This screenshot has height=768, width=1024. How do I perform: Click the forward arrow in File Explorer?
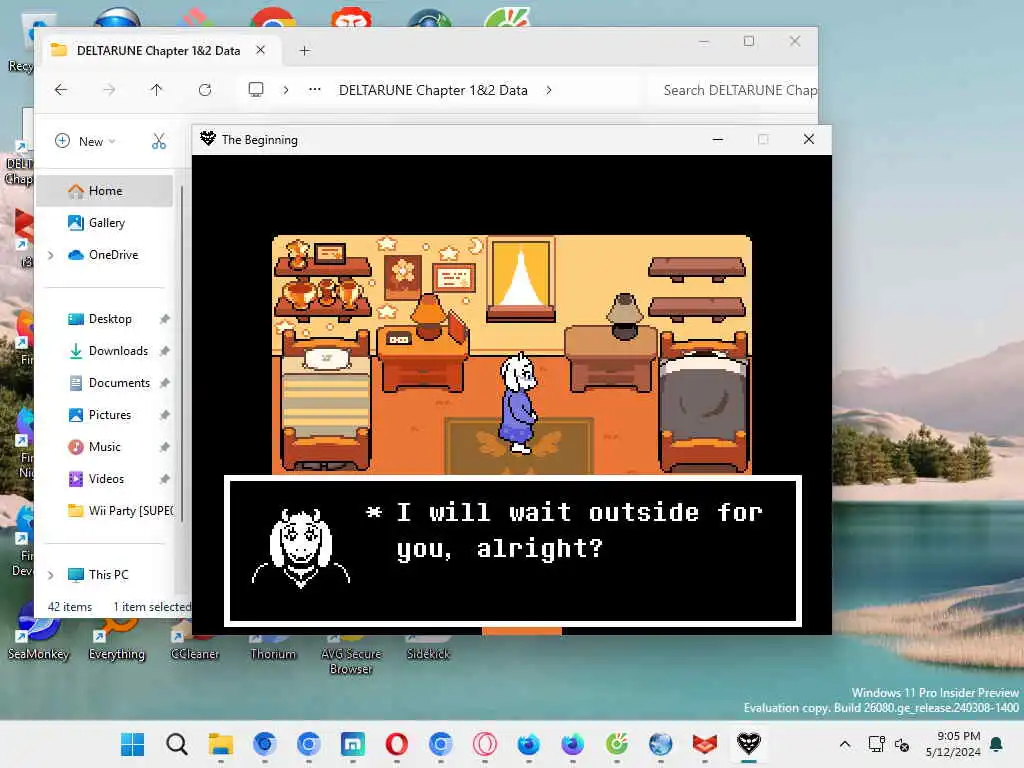click(109, 90)
